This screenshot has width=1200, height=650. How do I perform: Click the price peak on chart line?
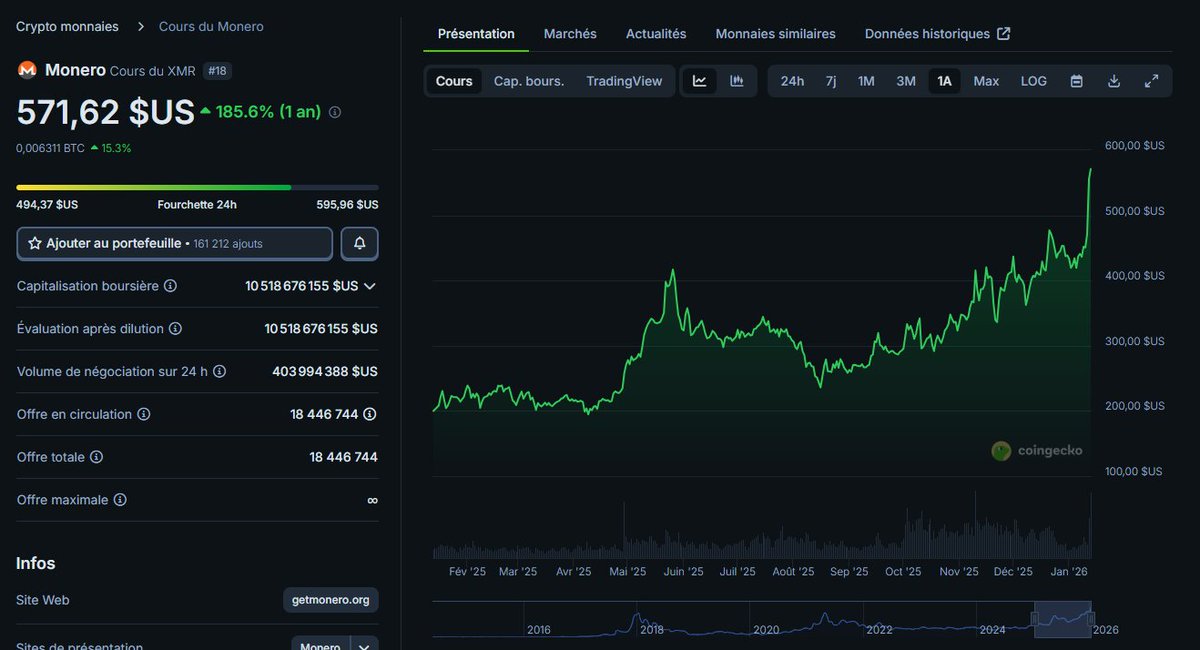pyautogui.click(x=1090, y=170)
